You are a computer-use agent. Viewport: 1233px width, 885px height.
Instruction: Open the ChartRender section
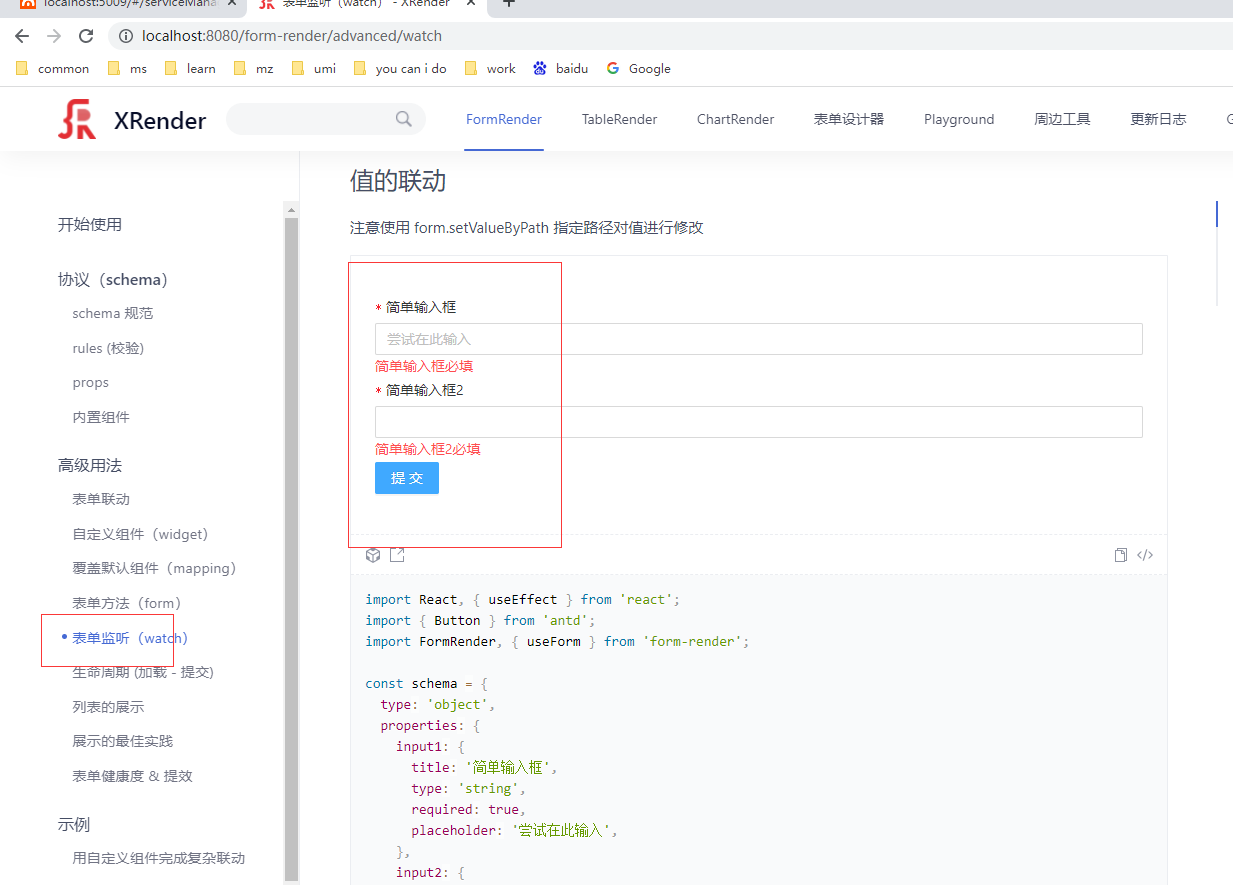click(735, 119)
